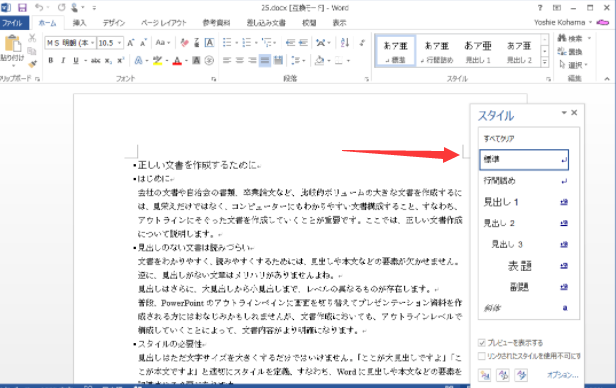Apply 表題 style from Styles pane
This screenshot has width=616, height=388.
click(x=524, y=266)
